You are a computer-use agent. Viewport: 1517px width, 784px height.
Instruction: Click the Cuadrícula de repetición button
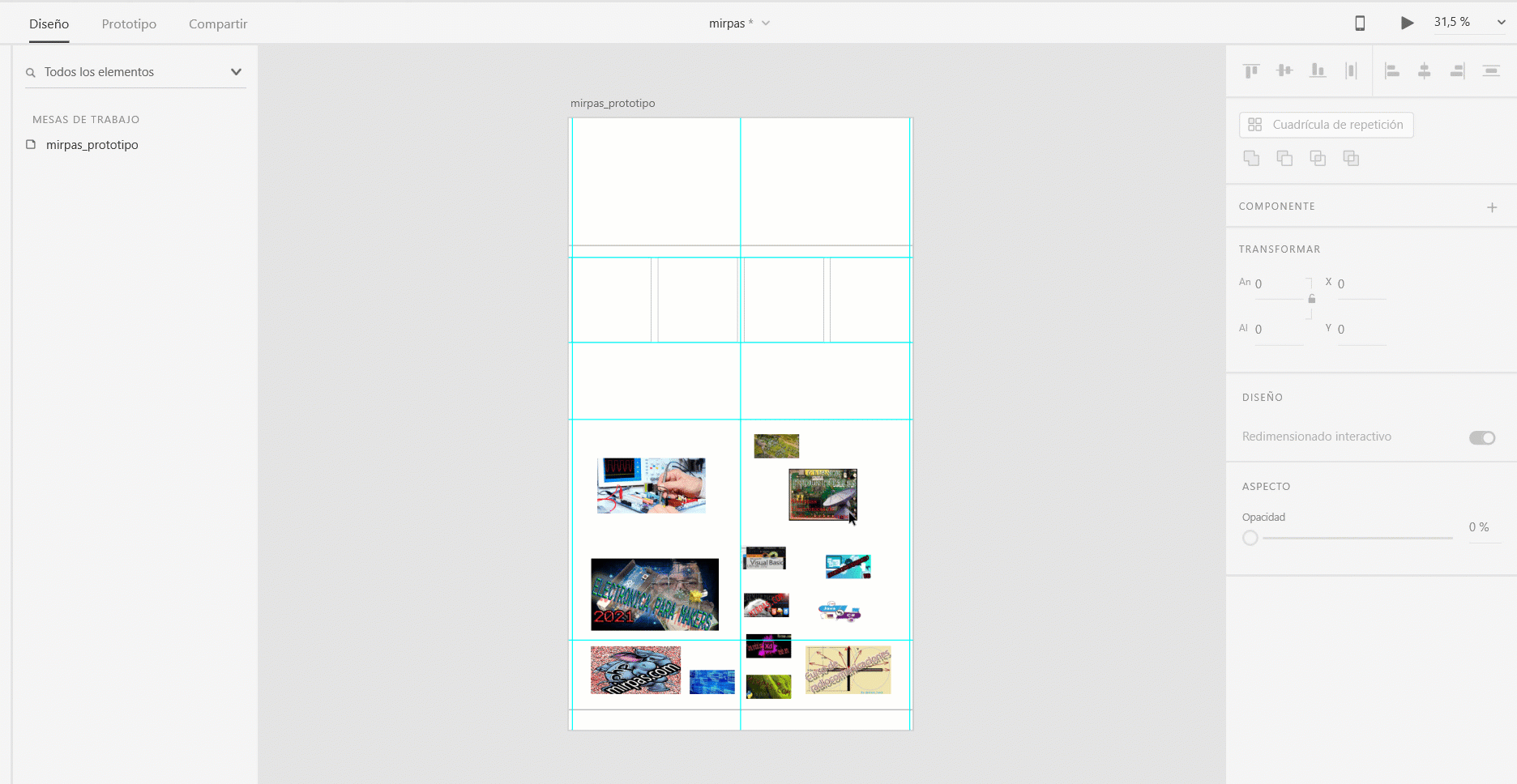point(1326,125)
